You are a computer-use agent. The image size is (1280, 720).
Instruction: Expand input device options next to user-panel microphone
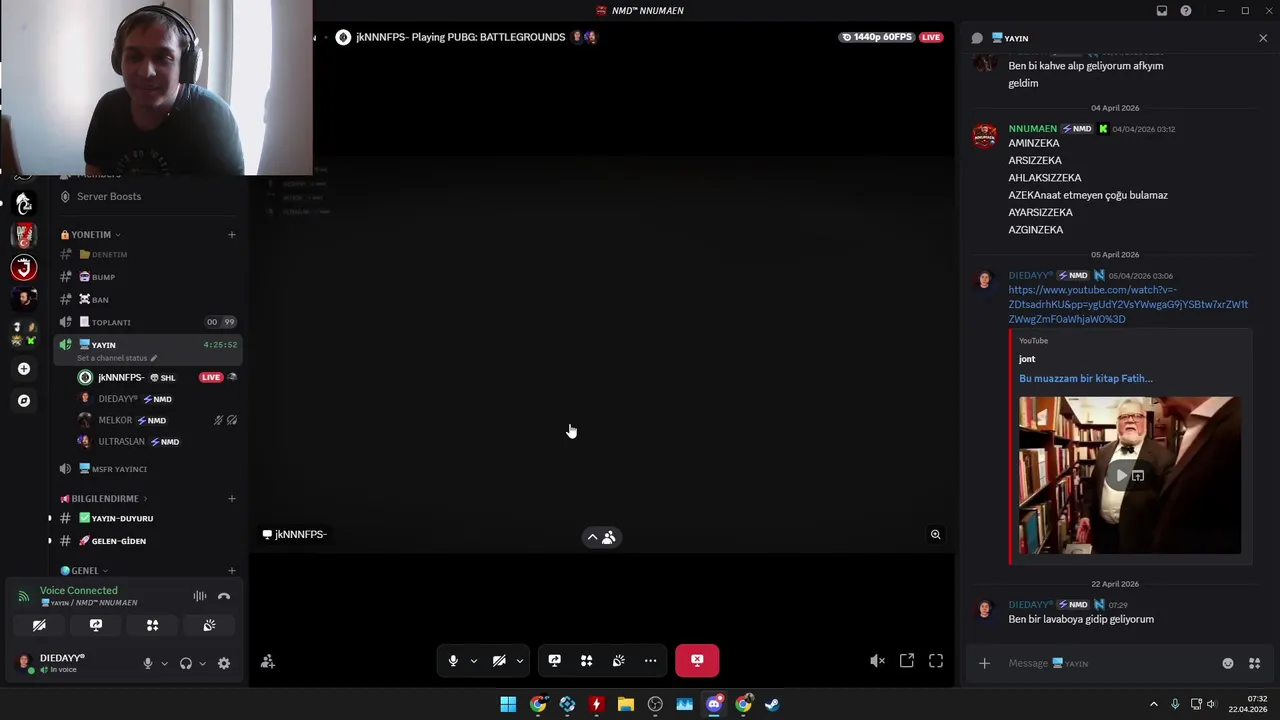pos(164,663)
